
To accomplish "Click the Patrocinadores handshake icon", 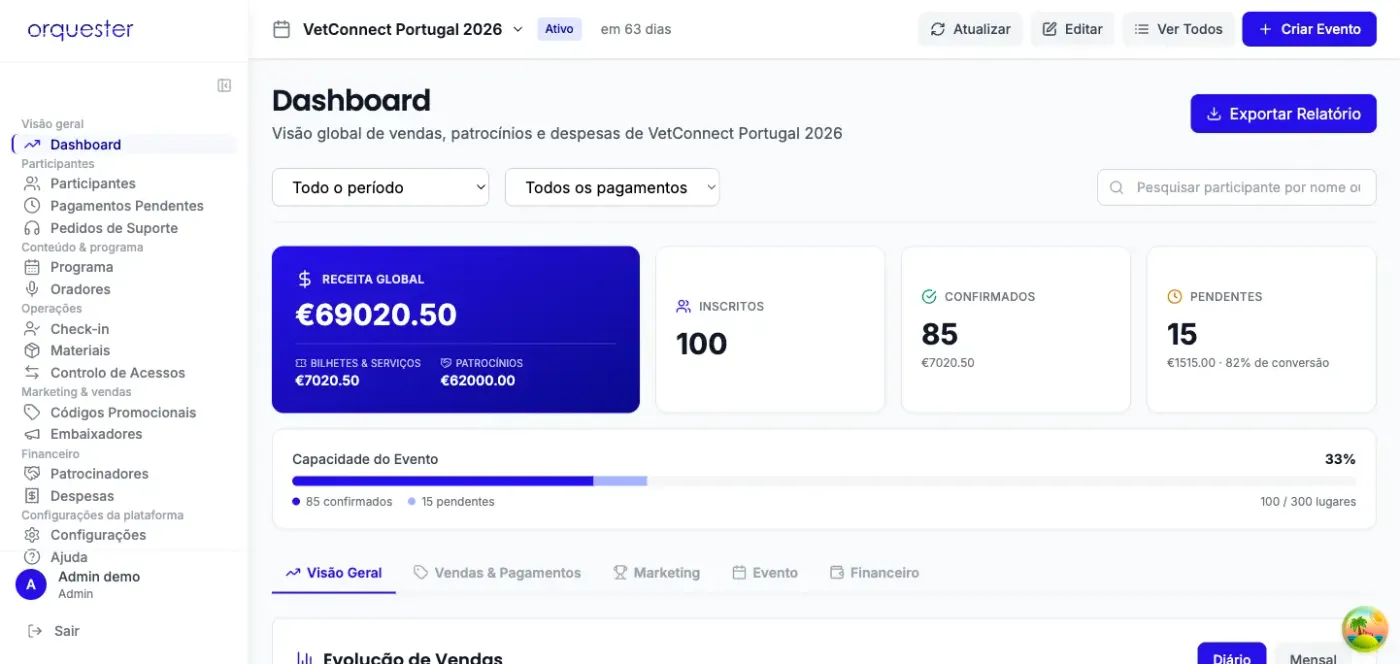I will click(x=32, y=474).
